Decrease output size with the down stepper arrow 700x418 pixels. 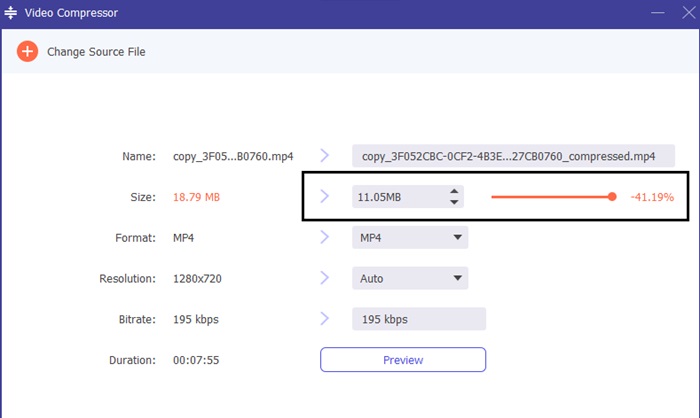click(454, 203)
